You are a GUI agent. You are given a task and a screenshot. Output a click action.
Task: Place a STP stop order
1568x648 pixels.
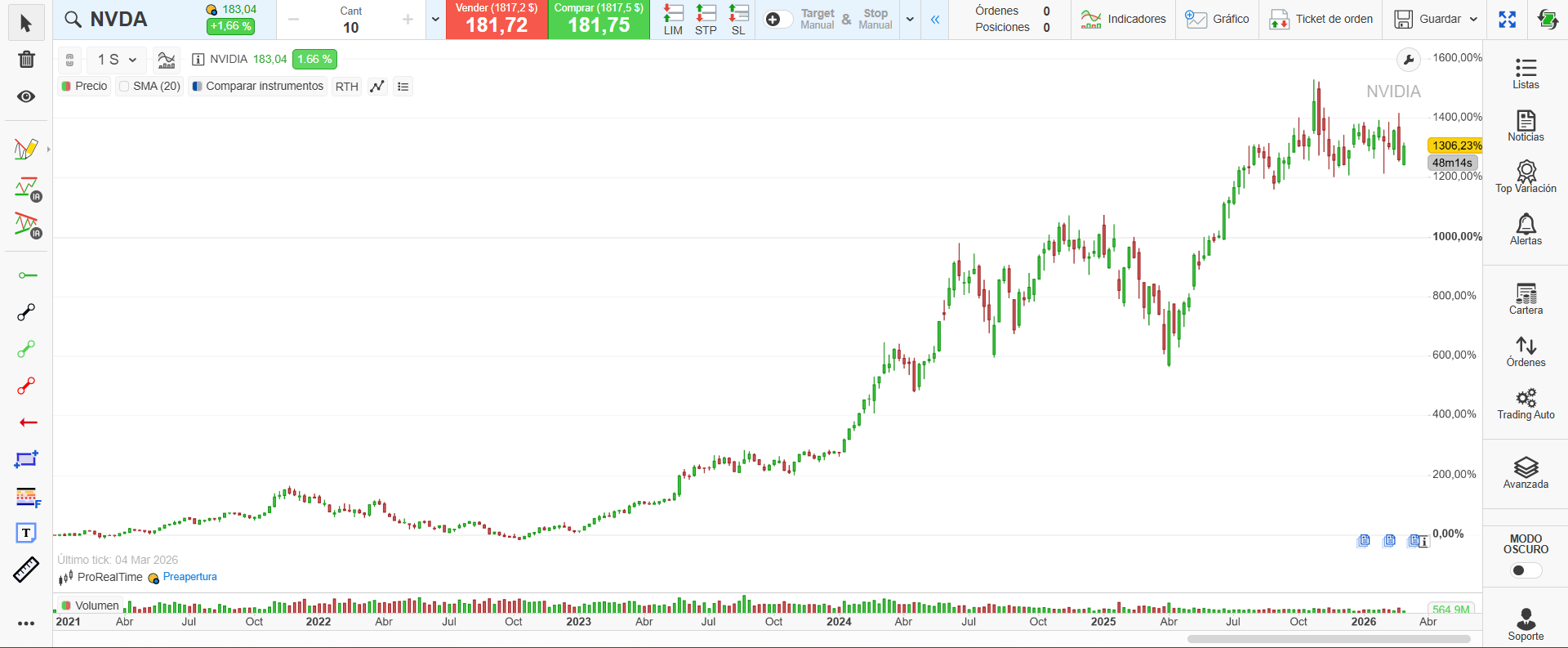(706, 20)
